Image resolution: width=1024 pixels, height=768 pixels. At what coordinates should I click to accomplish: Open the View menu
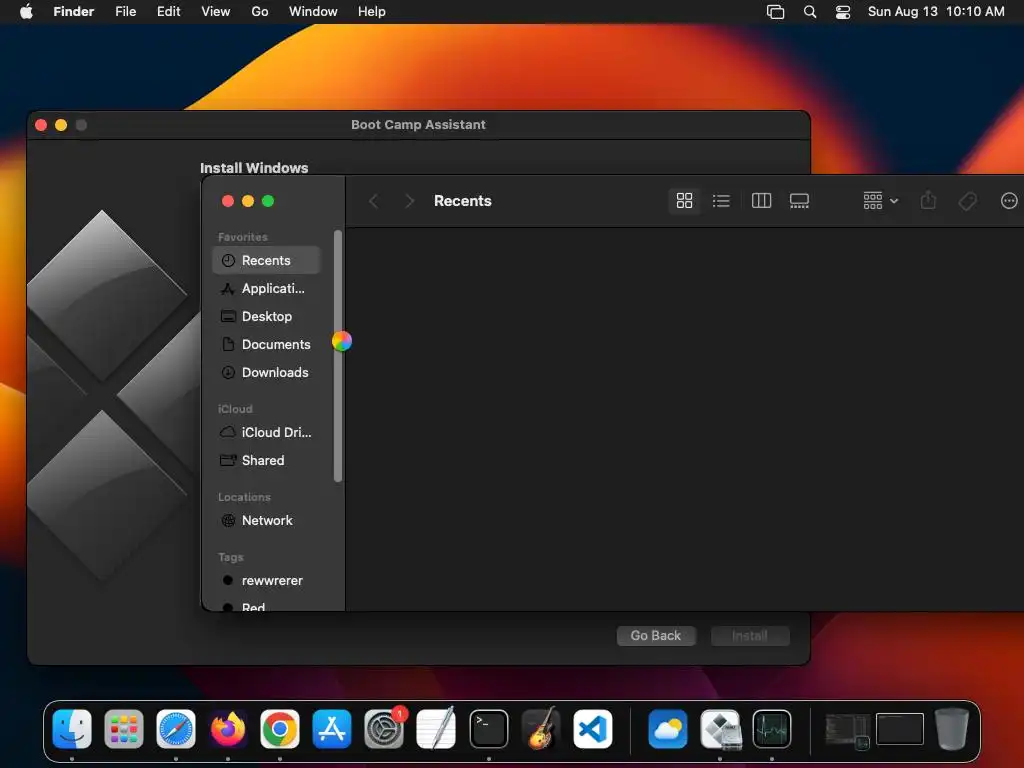click(215, 11)
